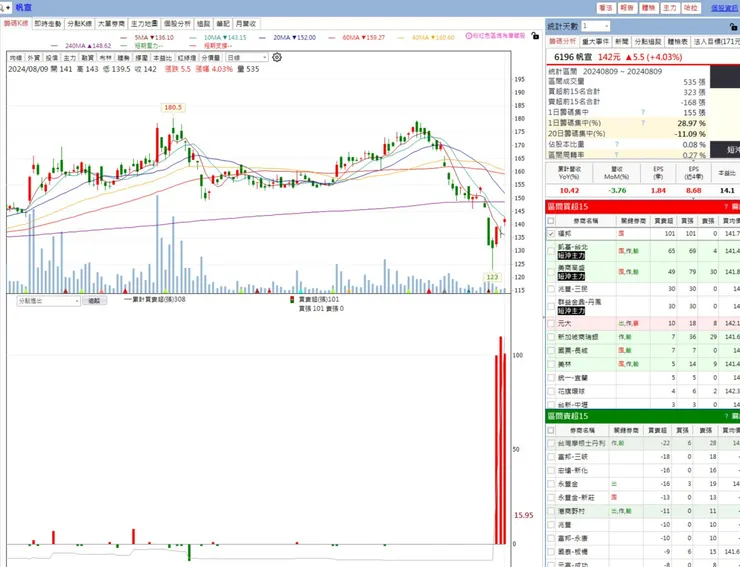Check the 美商高盛 broker checkbox
740x567 pixels.
(551, 272)
